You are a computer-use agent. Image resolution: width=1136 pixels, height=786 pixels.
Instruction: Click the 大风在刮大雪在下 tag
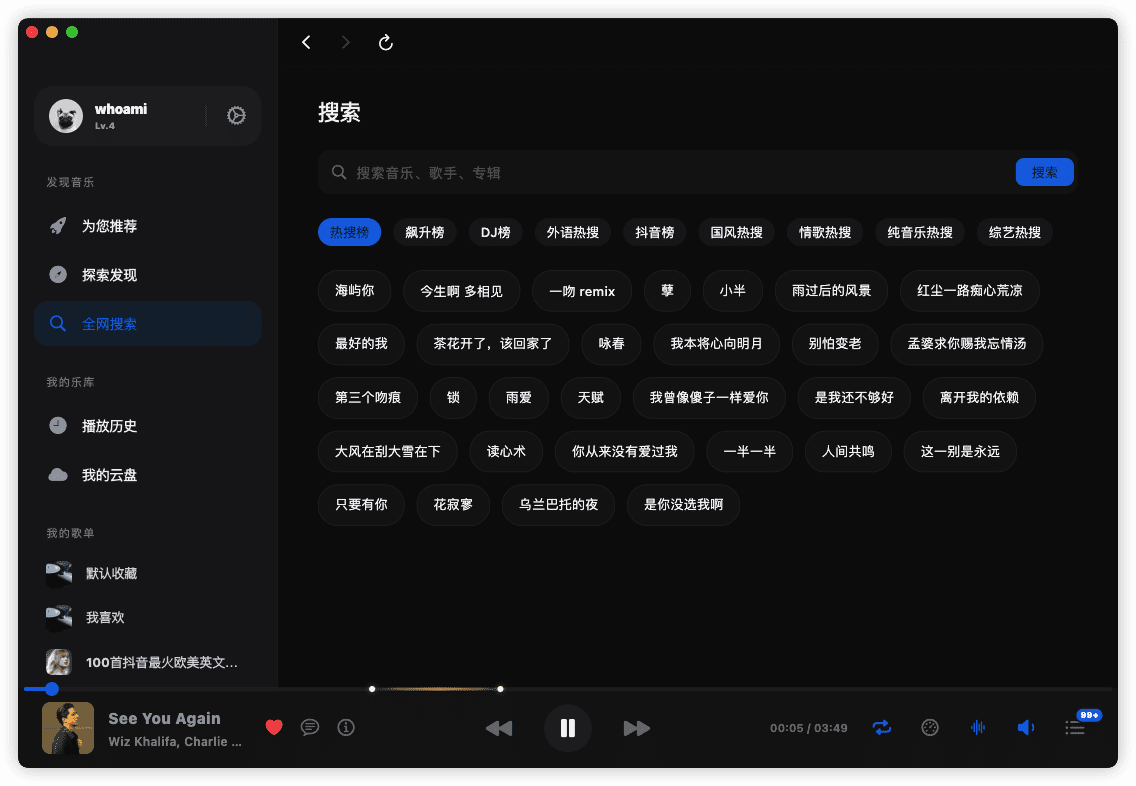pyautogui.click(x=388, y=451)
